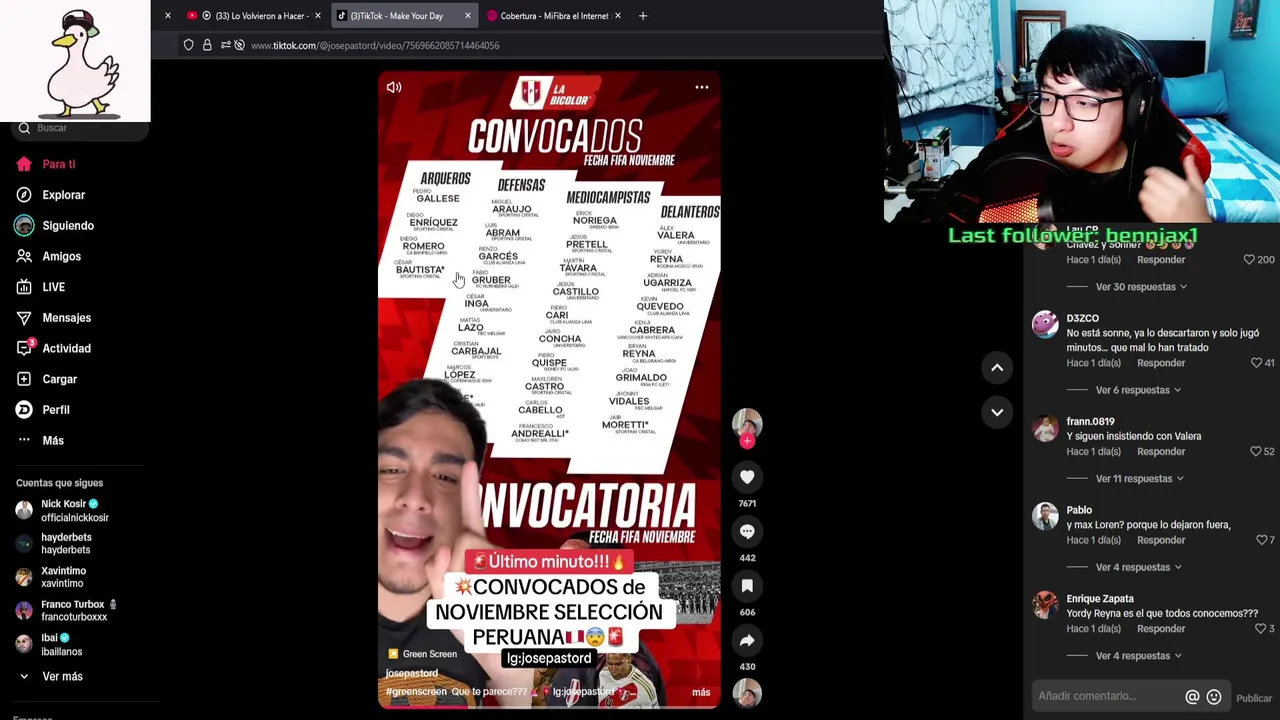Open the spinning sound disc thumbnail

pos(747,692)
